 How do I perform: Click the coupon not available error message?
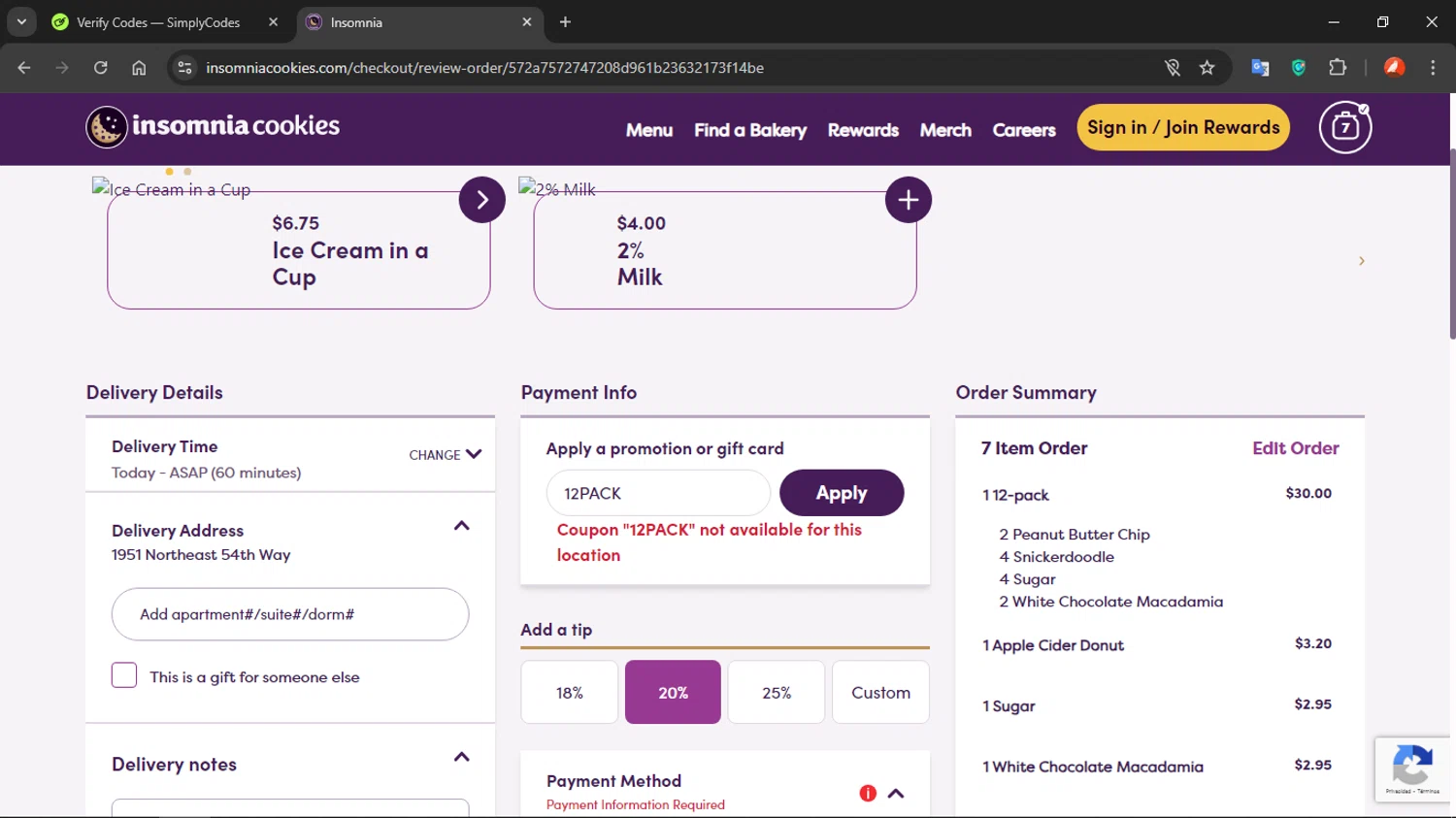click(x=710, y=542)
